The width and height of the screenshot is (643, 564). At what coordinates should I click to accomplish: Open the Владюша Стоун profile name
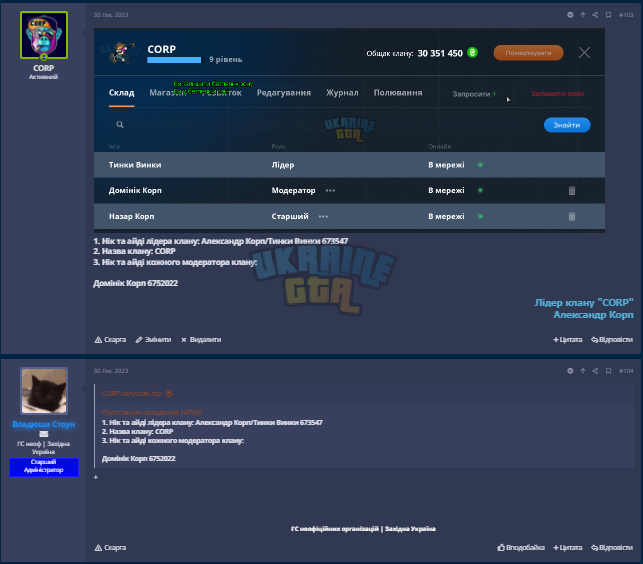(43, 424)
